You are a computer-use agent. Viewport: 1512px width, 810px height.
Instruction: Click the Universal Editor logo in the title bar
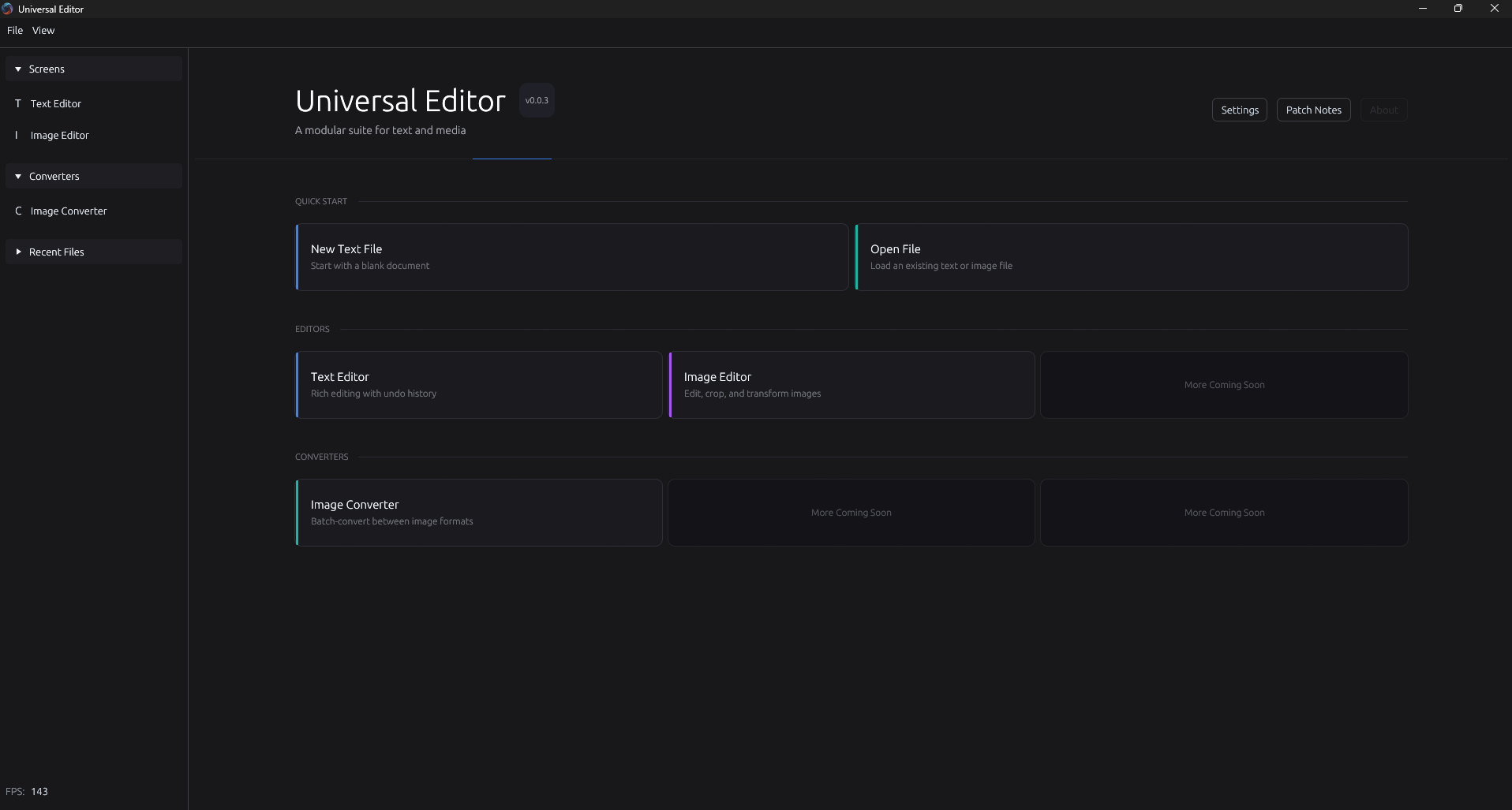point(8,9)
